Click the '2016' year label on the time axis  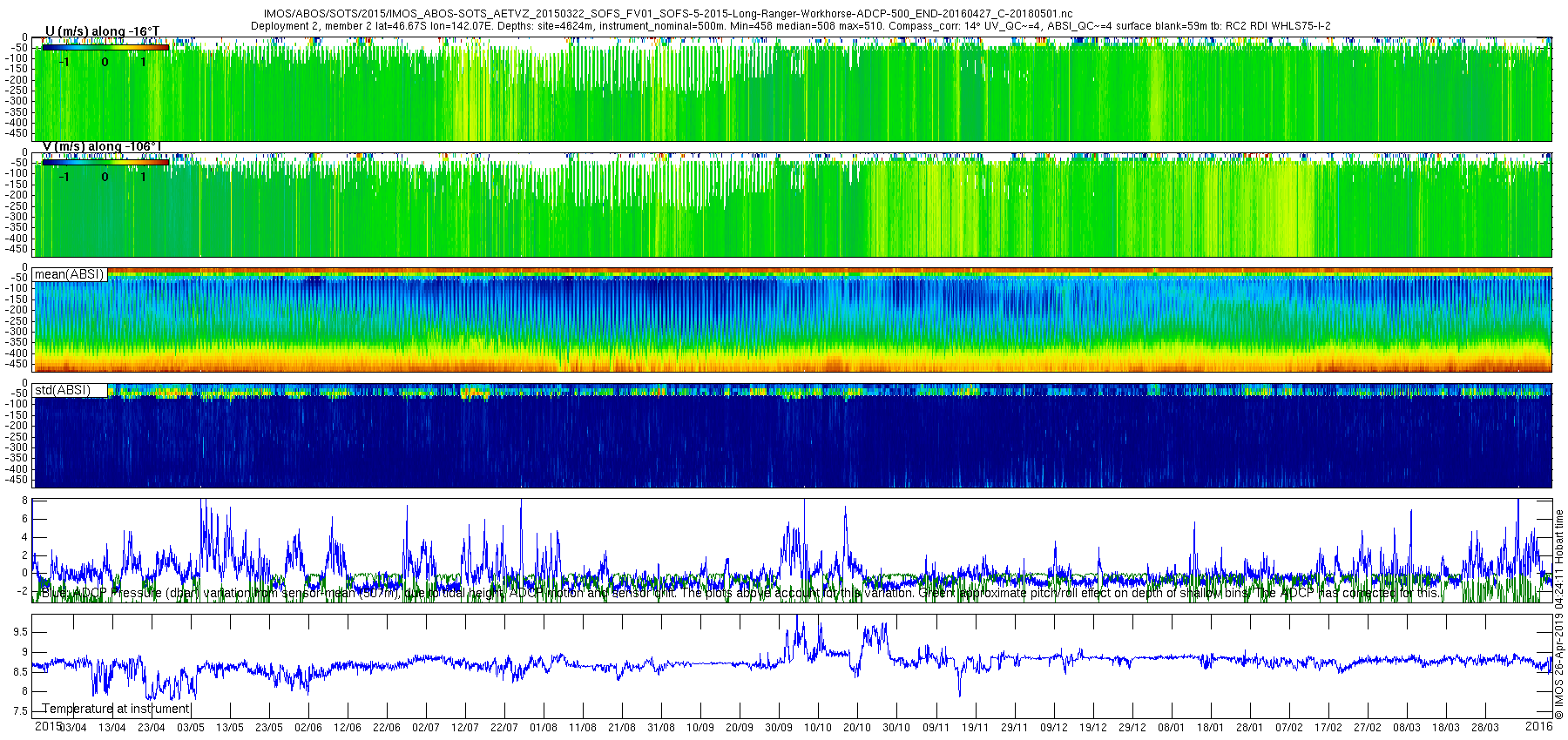pos(1539,726)
